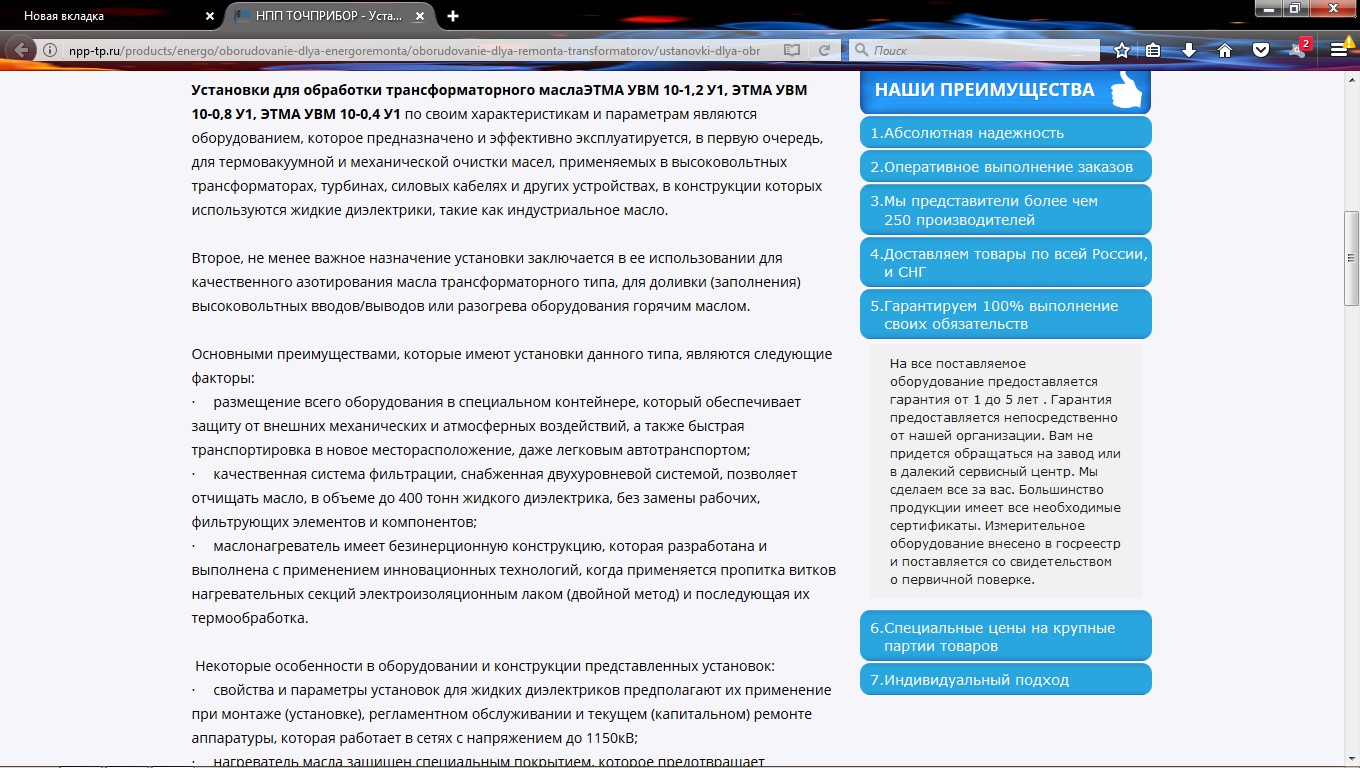Switch to the Новая вкладка tab
The width and height of the screenshot is (1360, 768).
111,16
